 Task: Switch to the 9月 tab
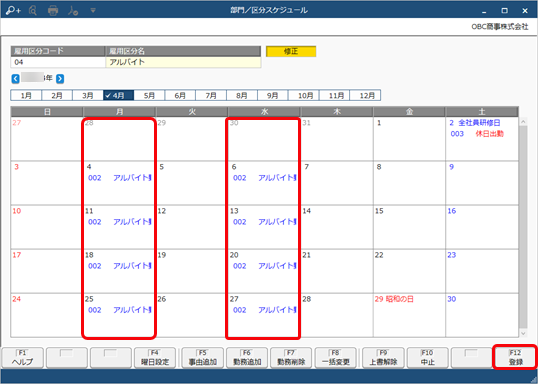click(273, 95)
